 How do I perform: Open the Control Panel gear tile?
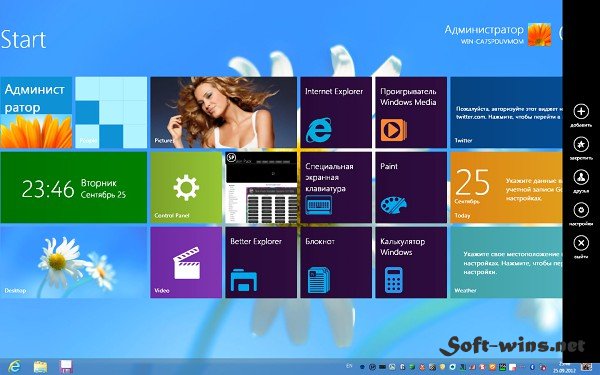coord(186,188)
